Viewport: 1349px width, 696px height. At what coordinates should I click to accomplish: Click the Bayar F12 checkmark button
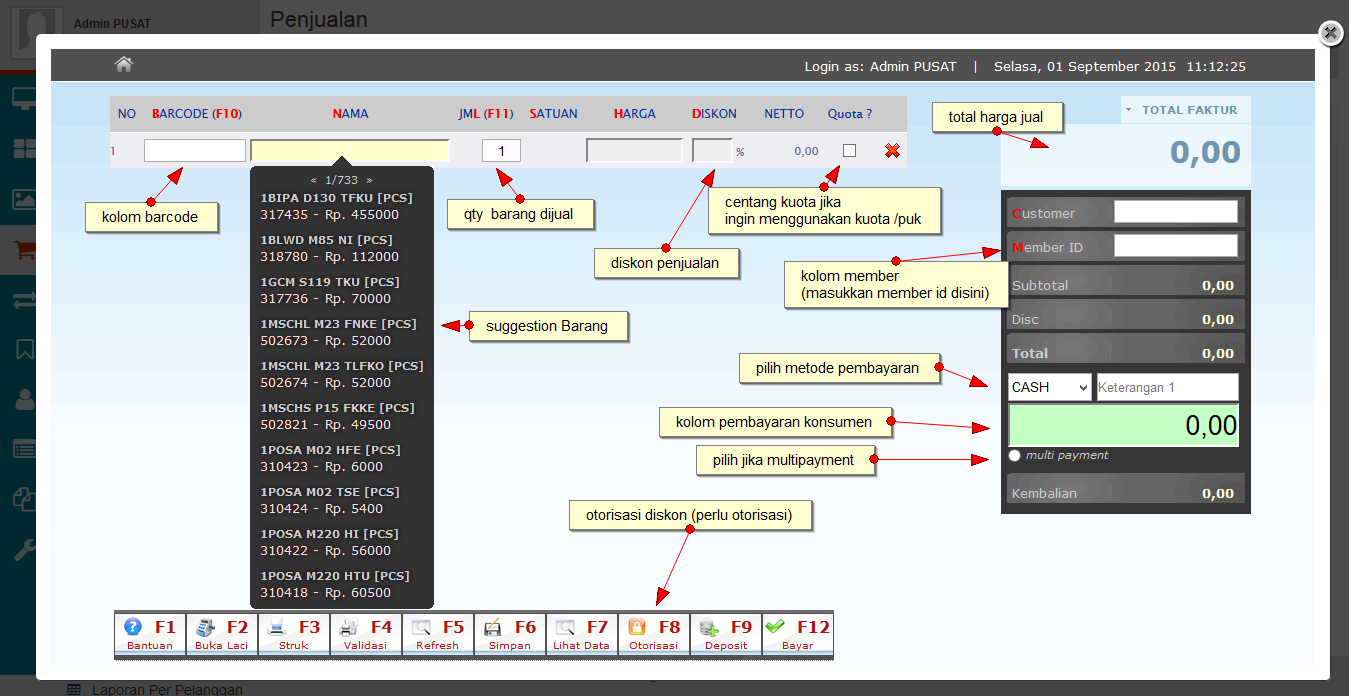coord(798,634)
